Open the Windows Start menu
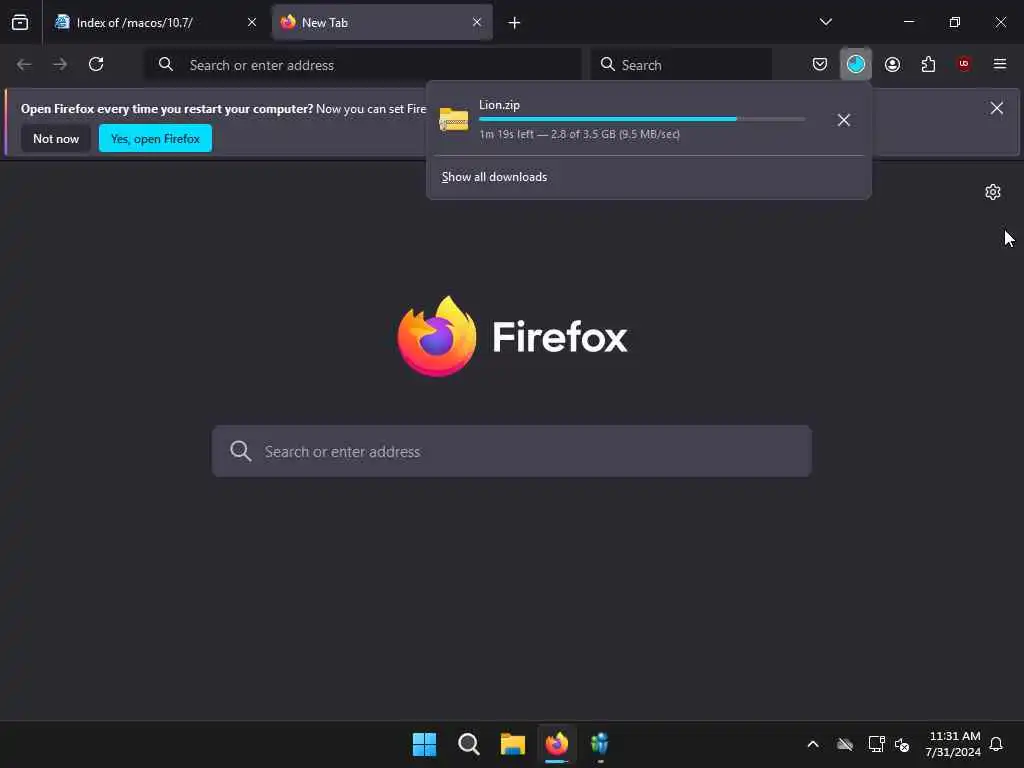The width and height of the screenshot is (1024, 768). pyautogui.click(x=424, y=744)
